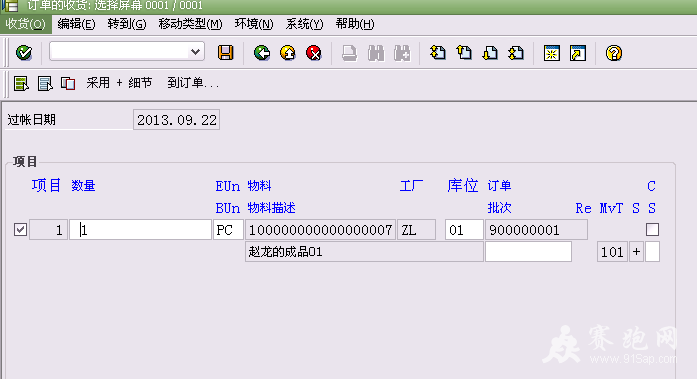Viewport: 697px width, 379px height.
Task: Click the green checkmark Enter icon
Action: [24, 53]
